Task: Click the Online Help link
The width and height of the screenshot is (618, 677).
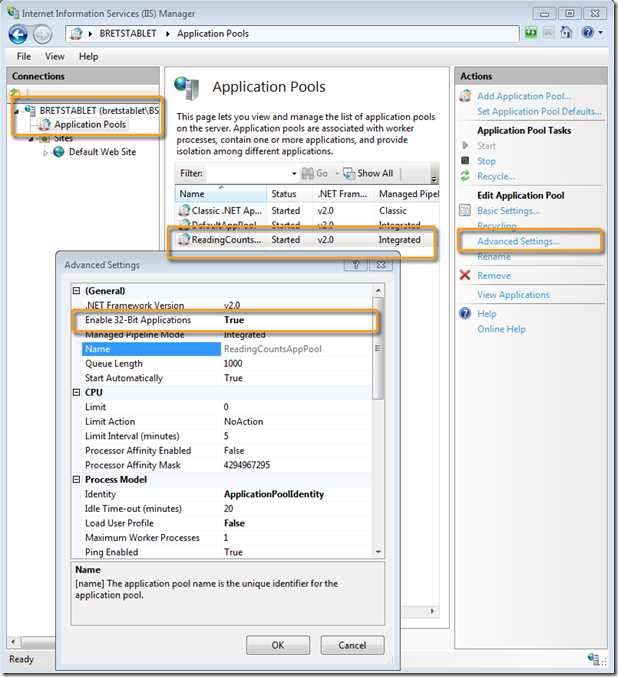Action: (501, 329)
